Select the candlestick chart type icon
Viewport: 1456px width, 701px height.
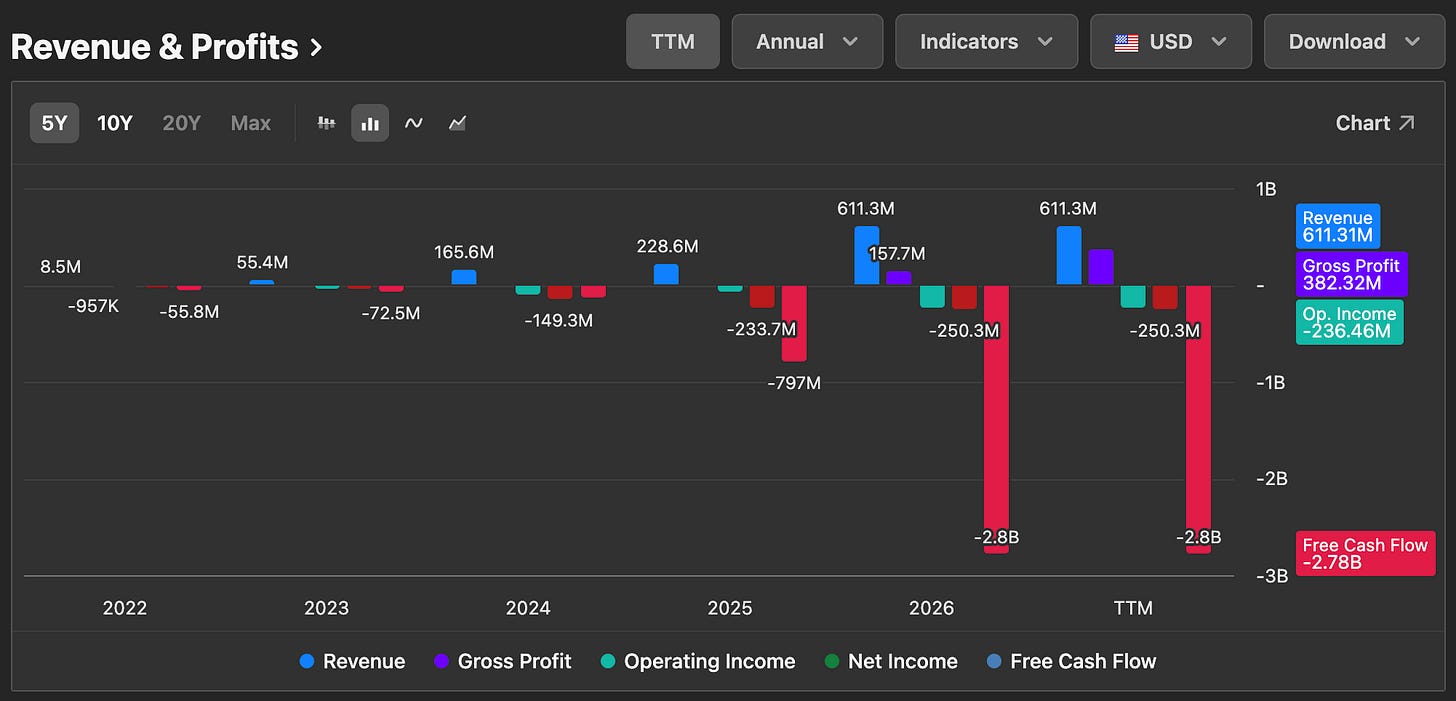pos(326,123)
